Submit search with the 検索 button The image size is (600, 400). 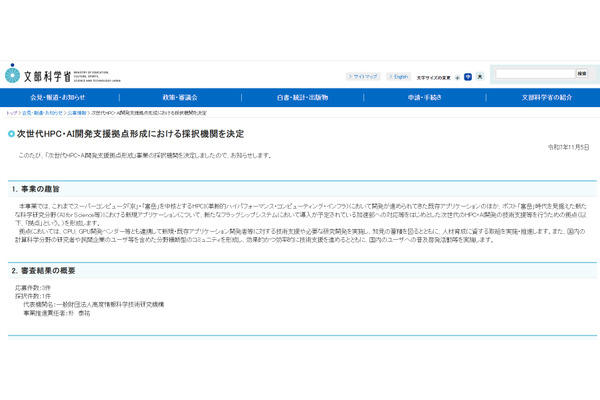pyautogui.click(x=582, y=73)
